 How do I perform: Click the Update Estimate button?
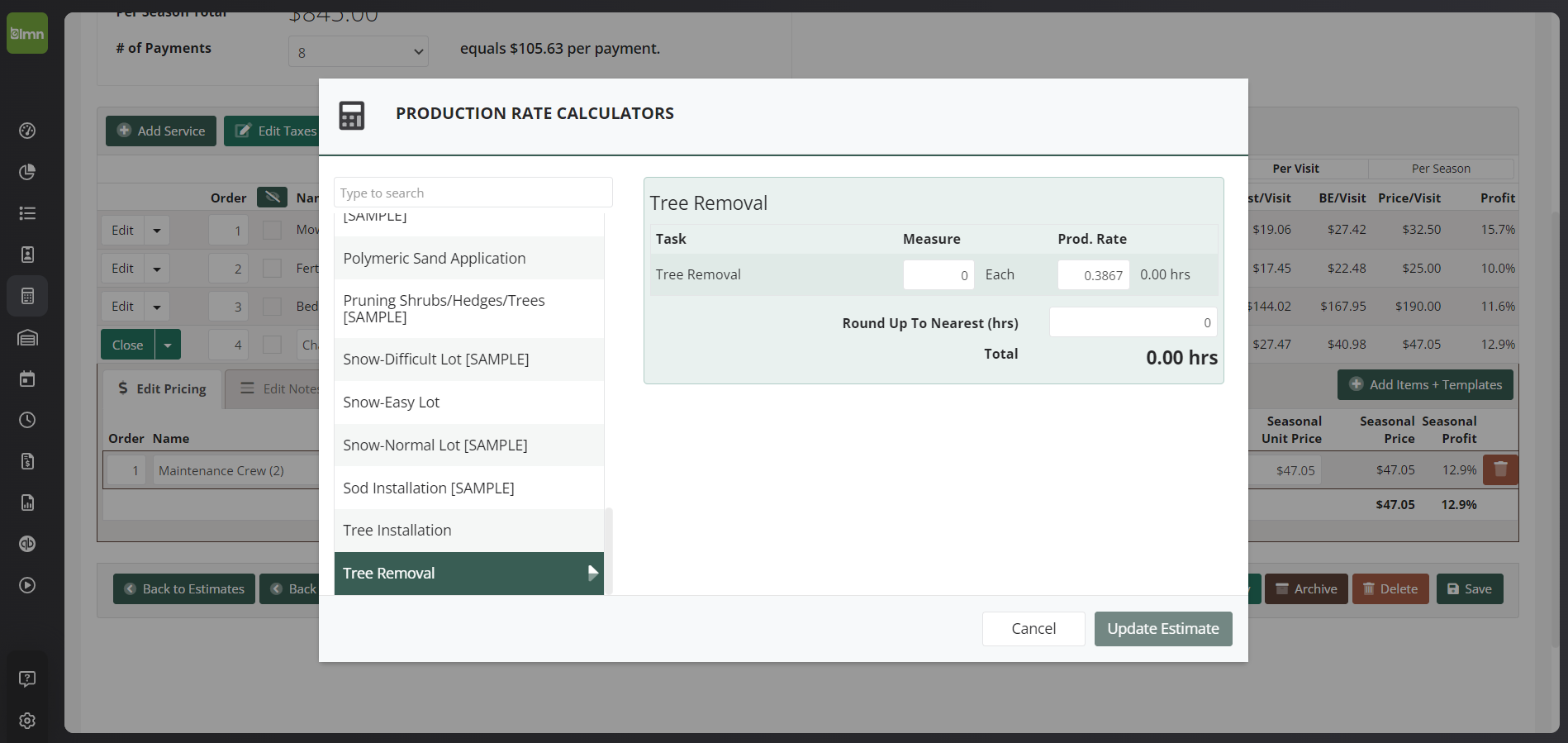pos(1163,628)
